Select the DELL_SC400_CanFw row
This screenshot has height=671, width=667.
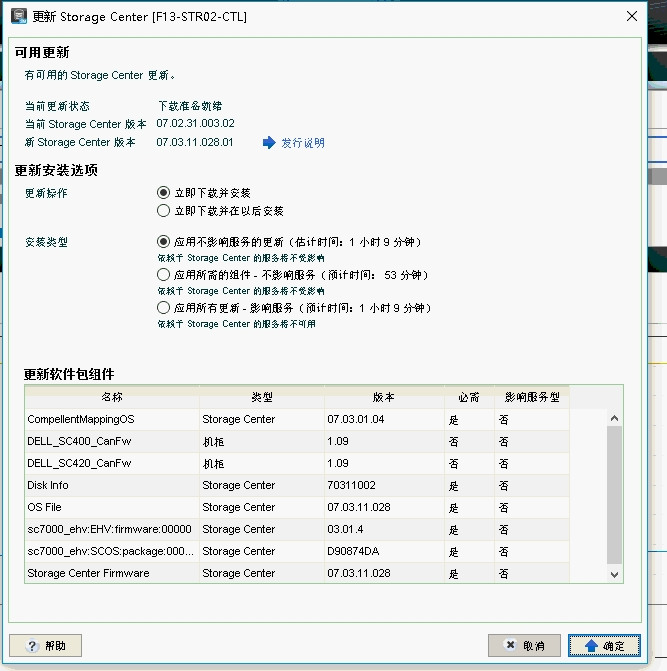(297, 441)
